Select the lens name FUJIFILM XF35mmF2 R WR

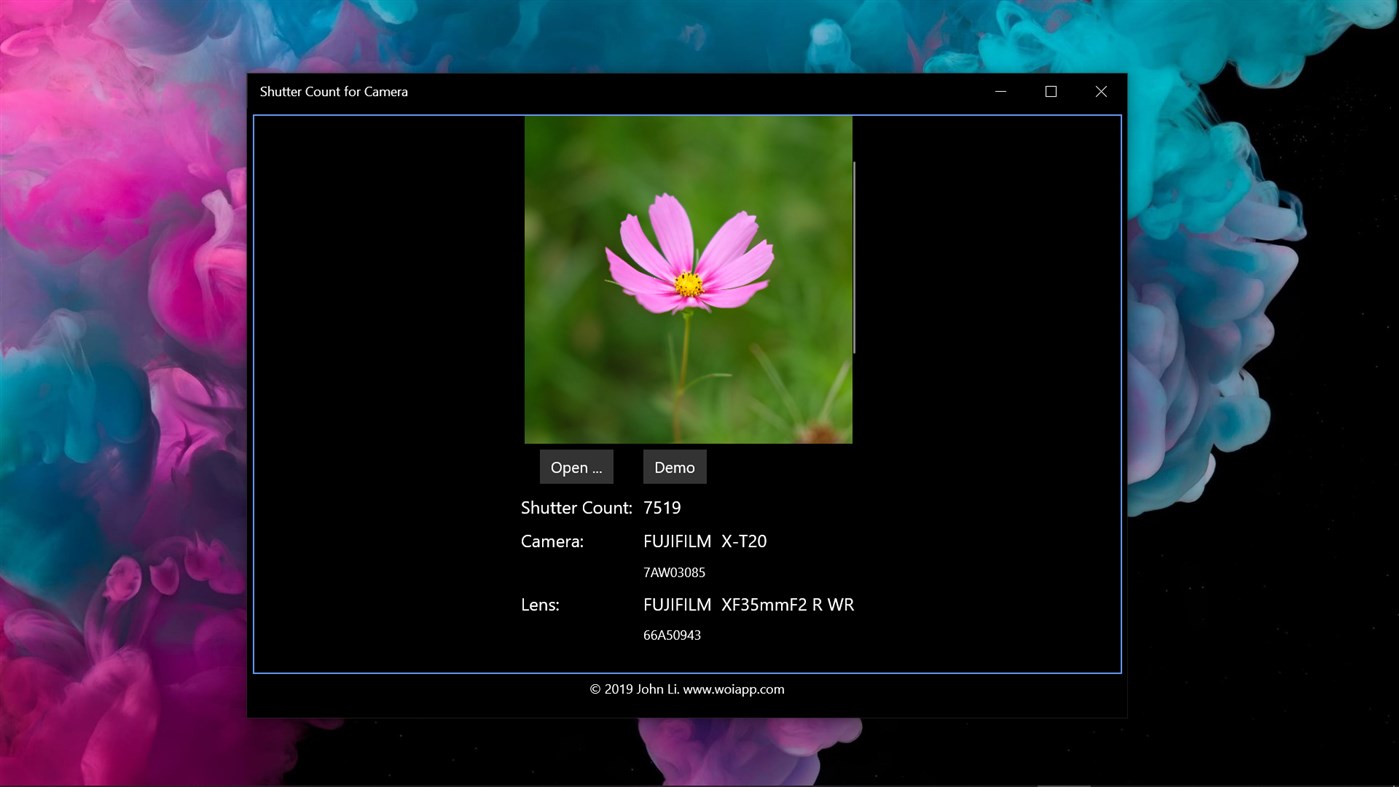pyautogui.click(x=749, y=604)
